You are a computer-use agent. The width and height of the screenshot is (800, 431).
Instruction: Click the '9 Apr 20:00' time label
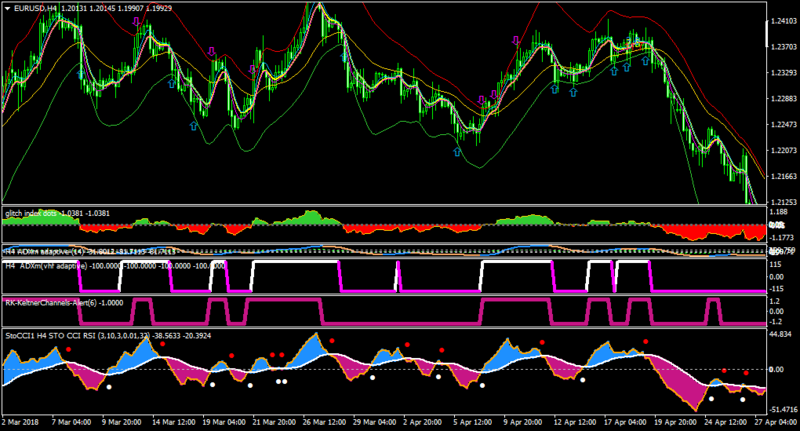(x=523, y=422)
